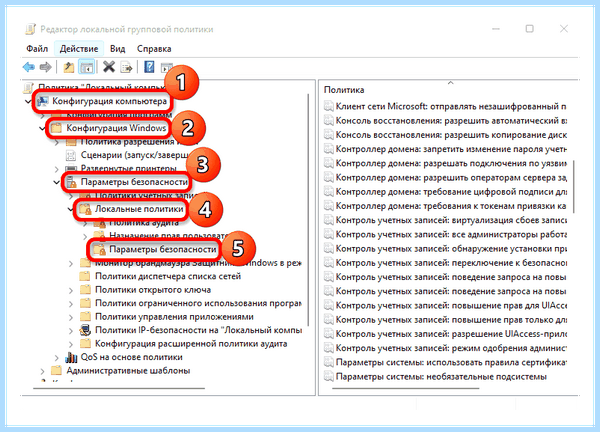Open the Вид menu
600x432 pixels.
(x=117, y=49)
